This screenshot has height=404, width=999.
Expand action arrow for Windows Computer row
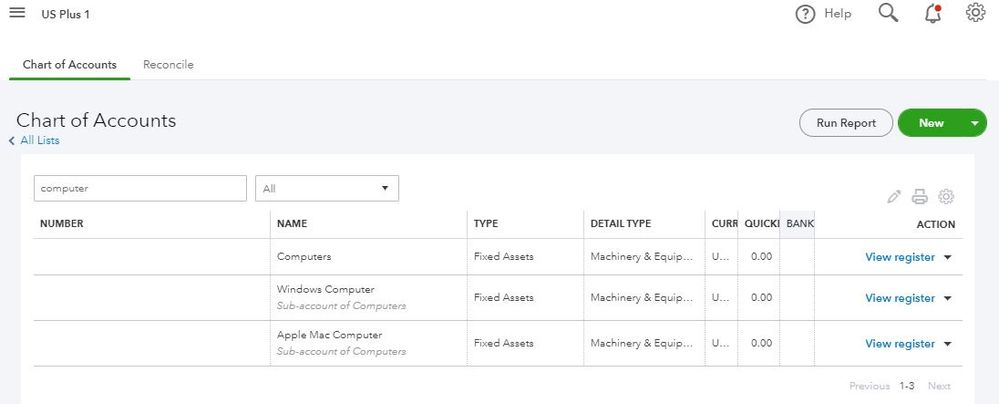click(947, 298)
